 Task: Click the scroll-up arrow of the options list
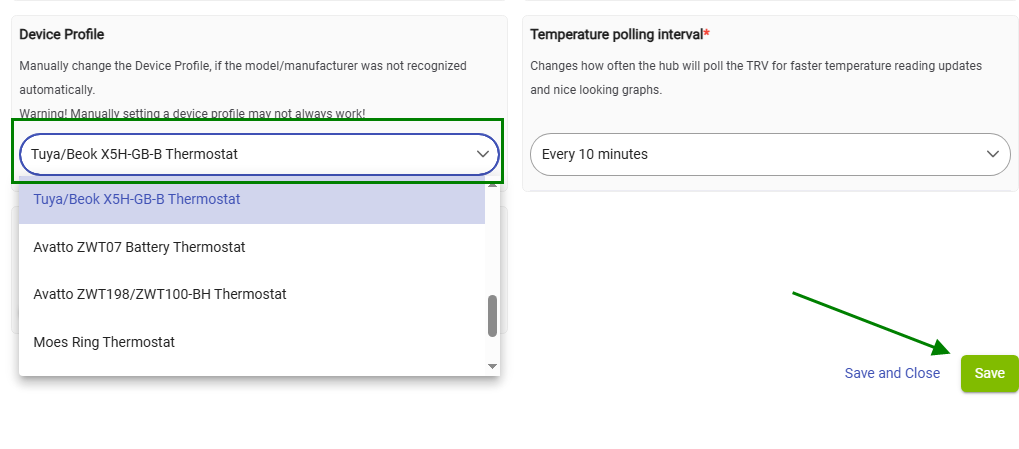pyautogui.click(x=492, y=184)
